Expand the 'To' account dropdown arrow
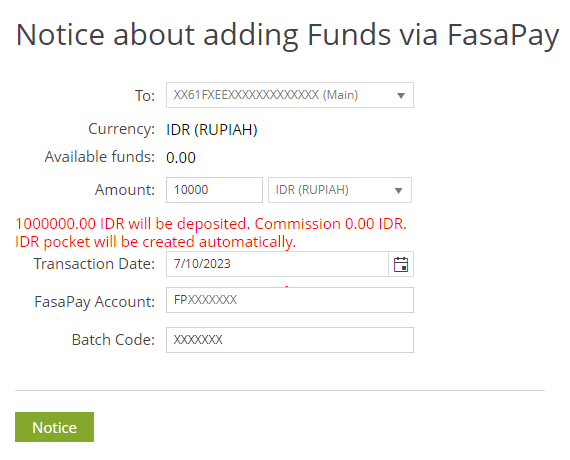 coord(401,96)
